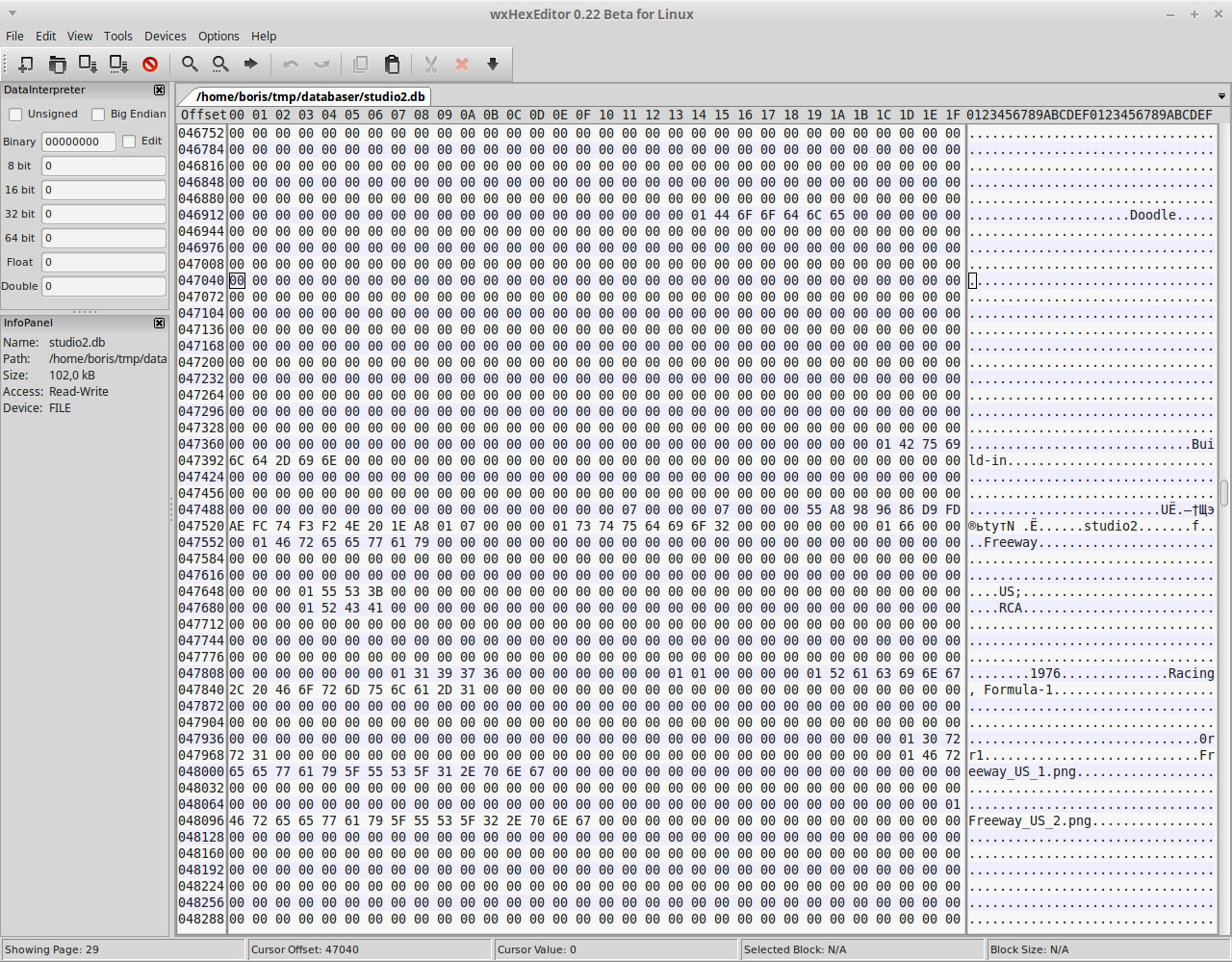
Task: Click the Paste clipboard icon
Action: (x=392, y=65)
